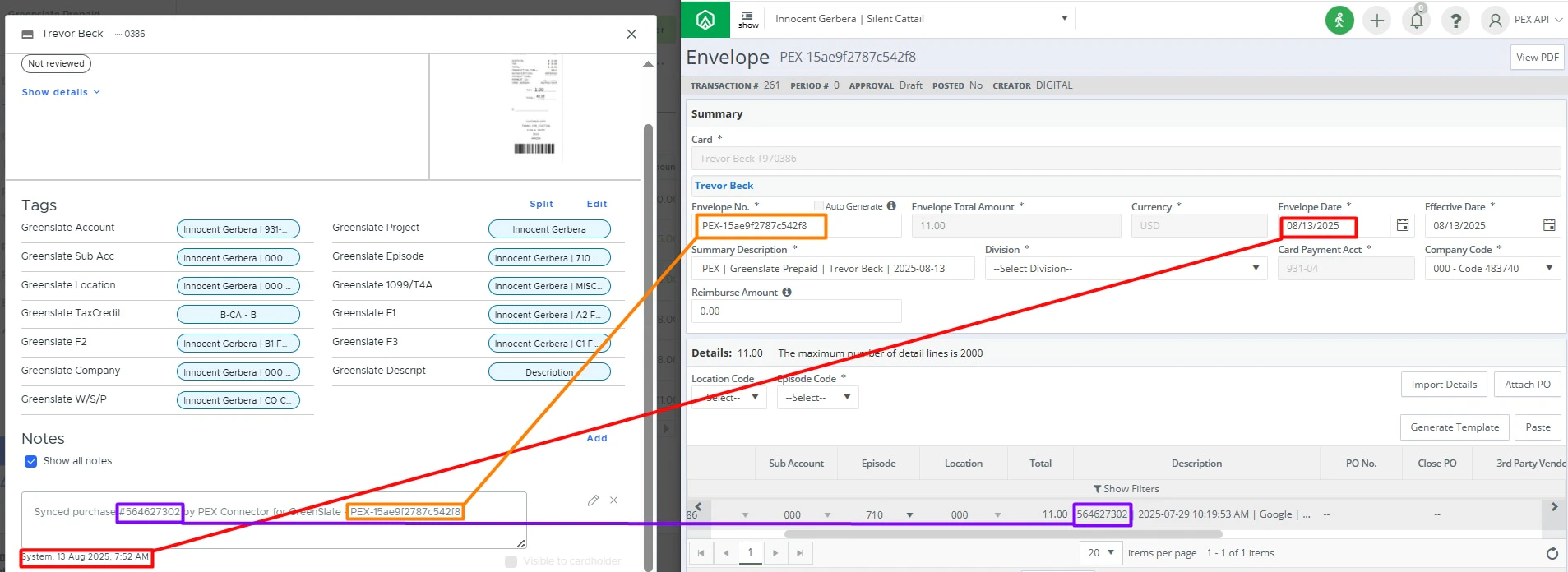
Task: Open the Company Code dropdown
Action: (x=1492, y=269)
